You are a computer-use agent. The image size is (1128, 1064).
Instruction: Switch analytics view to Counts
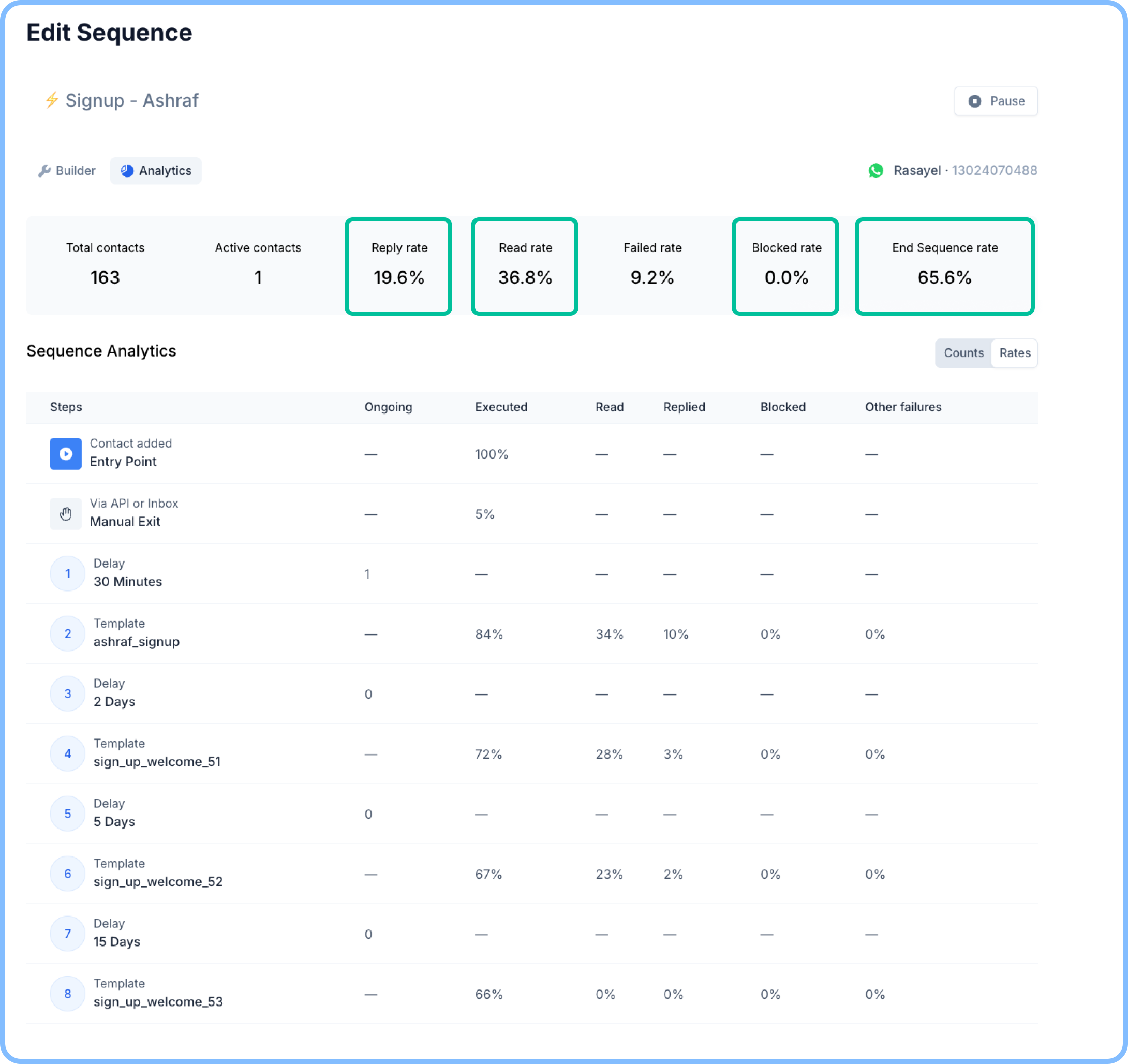963,353
